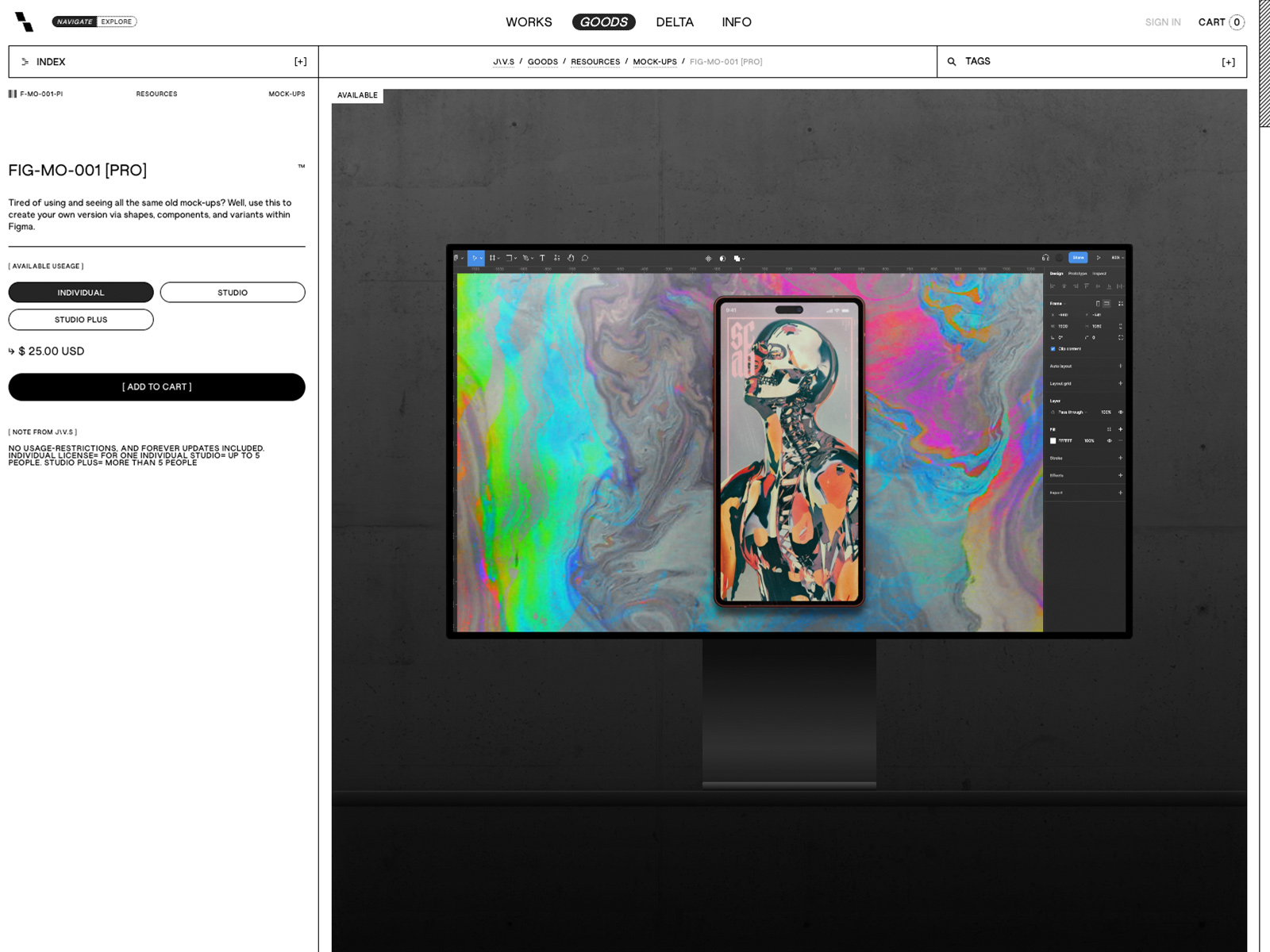The height and width of the screenshot is (952, 1270).
Task: Switch the header toggle to Explore
Action: pyautogui.click(x=117, y=21)
